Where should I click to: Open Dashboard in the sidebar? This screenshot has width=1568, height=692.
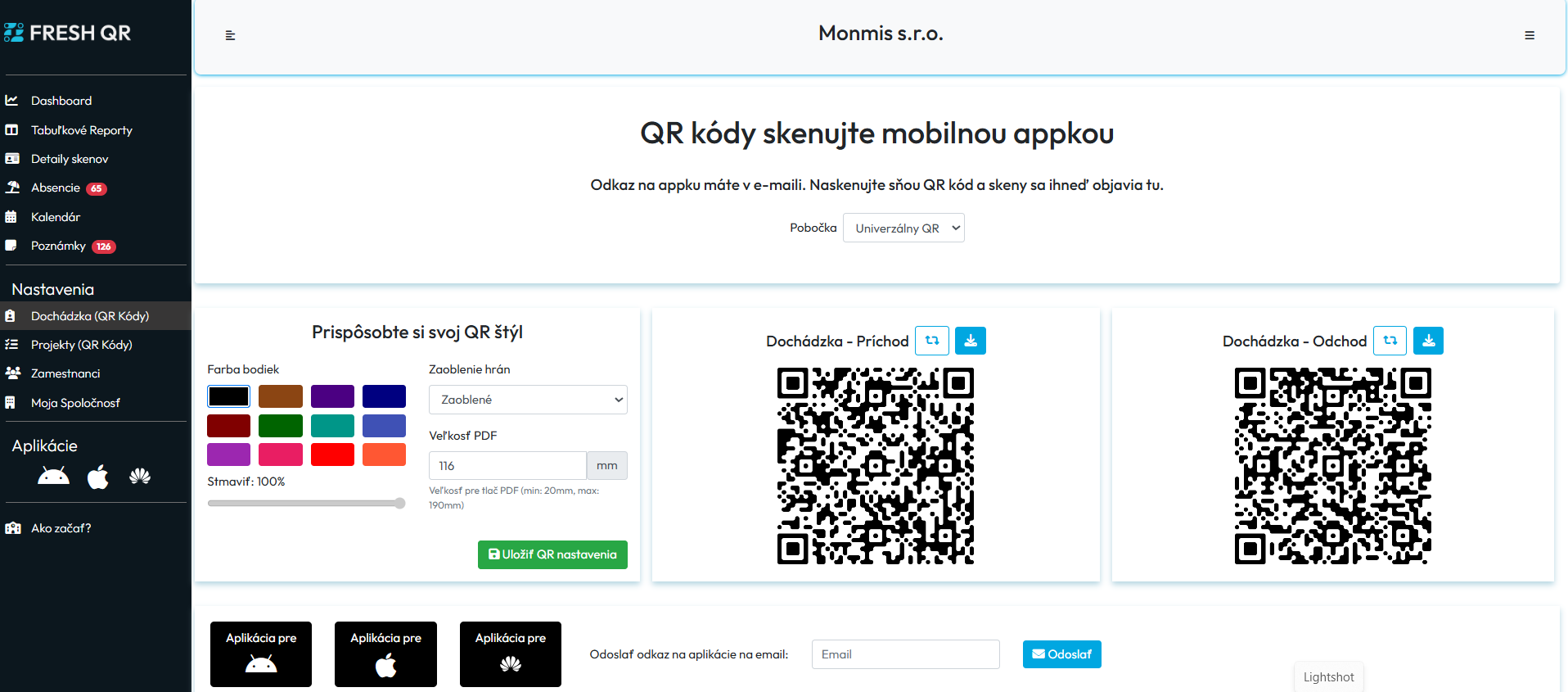click(x=61, y=101)
